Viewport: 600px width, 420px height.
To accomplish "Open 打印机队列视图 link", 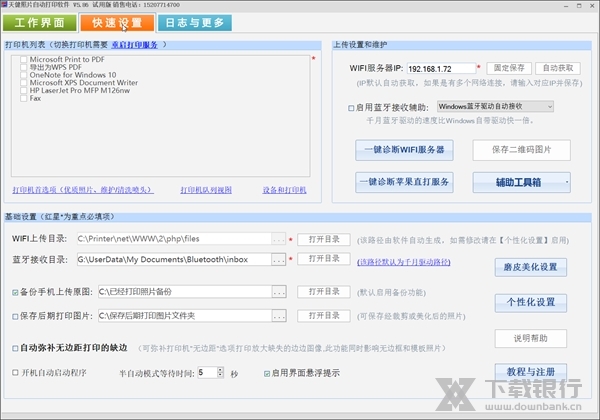I will click(206, 190).
